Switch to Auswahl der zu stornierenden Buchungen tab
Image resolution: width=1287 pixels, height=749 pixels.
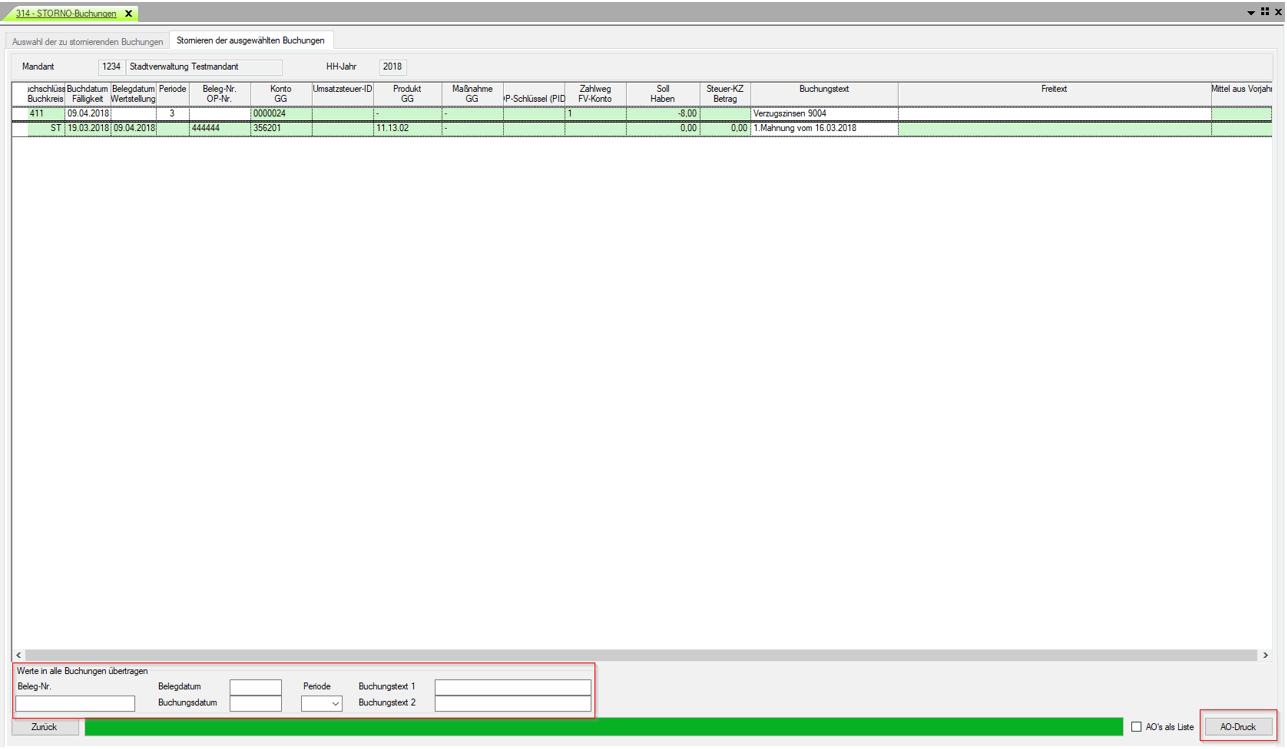(x=87, y=41)
